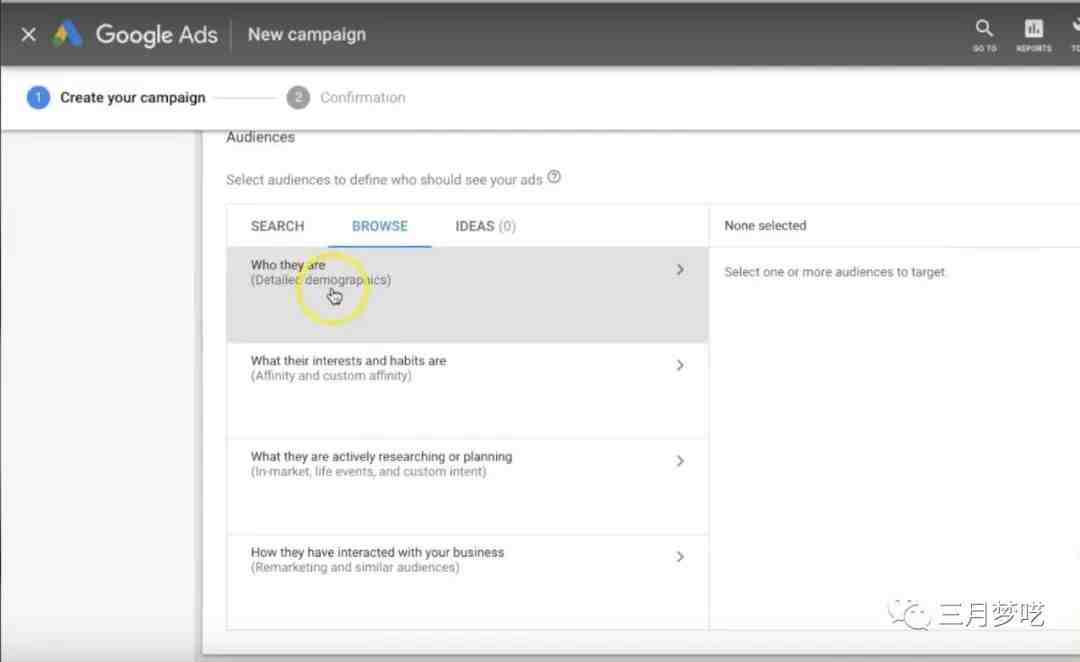Screen dimensions: 1080x662
Task: Switch to the SEARCH tab
Action: click(277, 226)
